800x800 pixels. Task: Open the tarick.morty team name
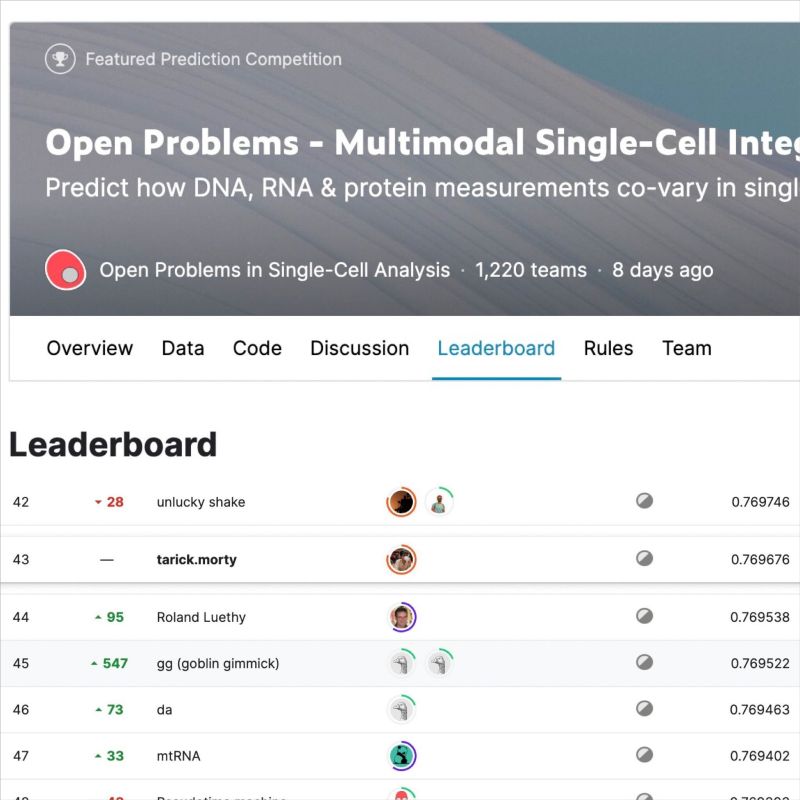point(196,560)
